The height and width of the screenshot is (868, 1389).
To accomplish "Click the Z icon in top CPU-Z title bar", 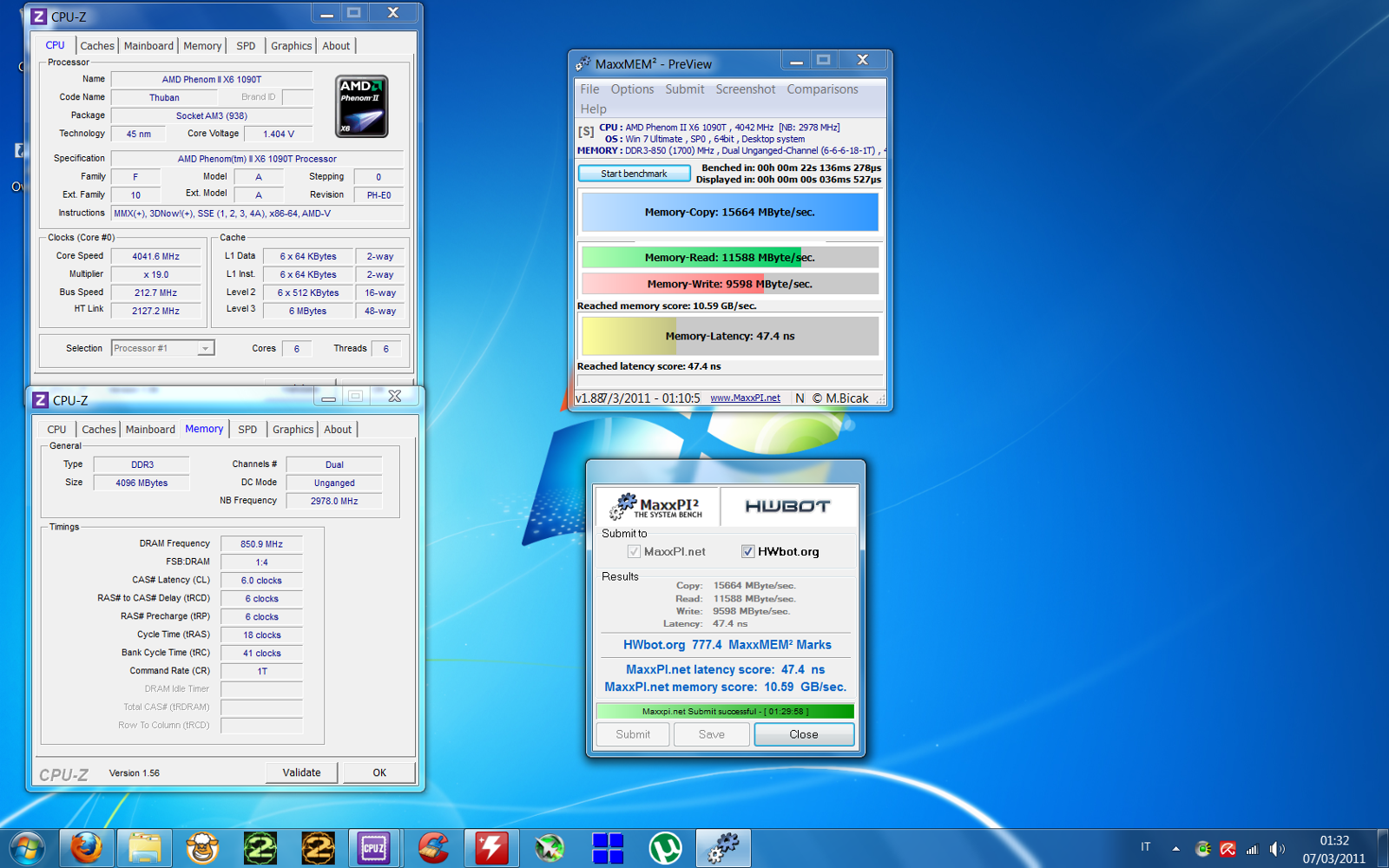I will click(39, 16).
